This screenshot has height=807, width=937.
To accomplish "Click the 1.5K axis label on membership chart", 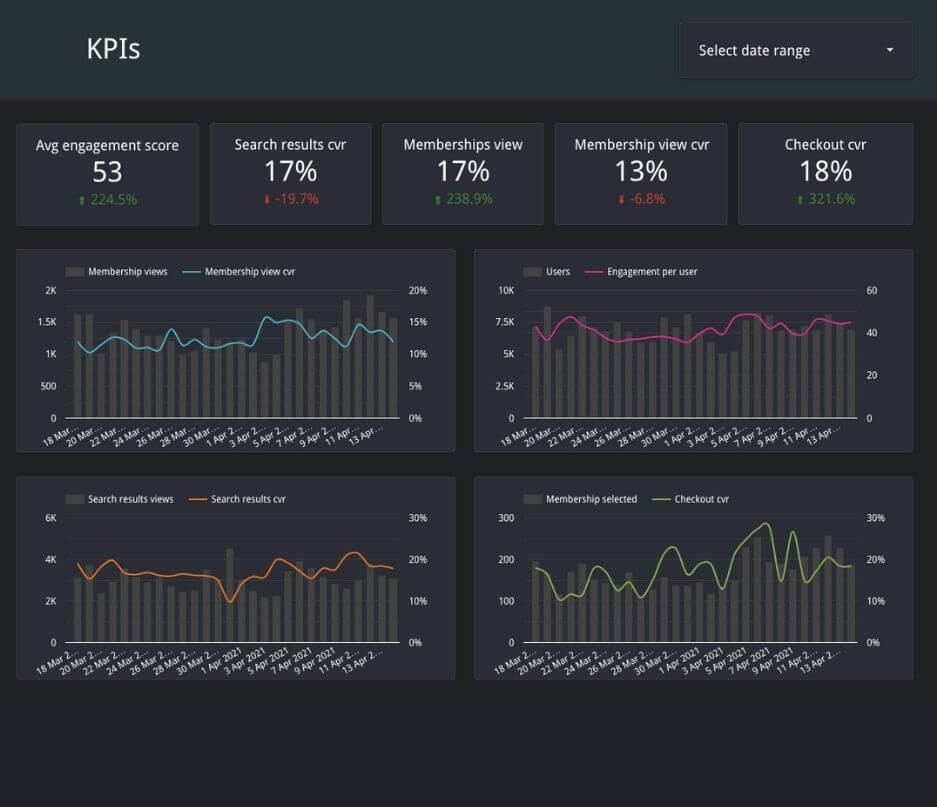I will coord(47,322).
